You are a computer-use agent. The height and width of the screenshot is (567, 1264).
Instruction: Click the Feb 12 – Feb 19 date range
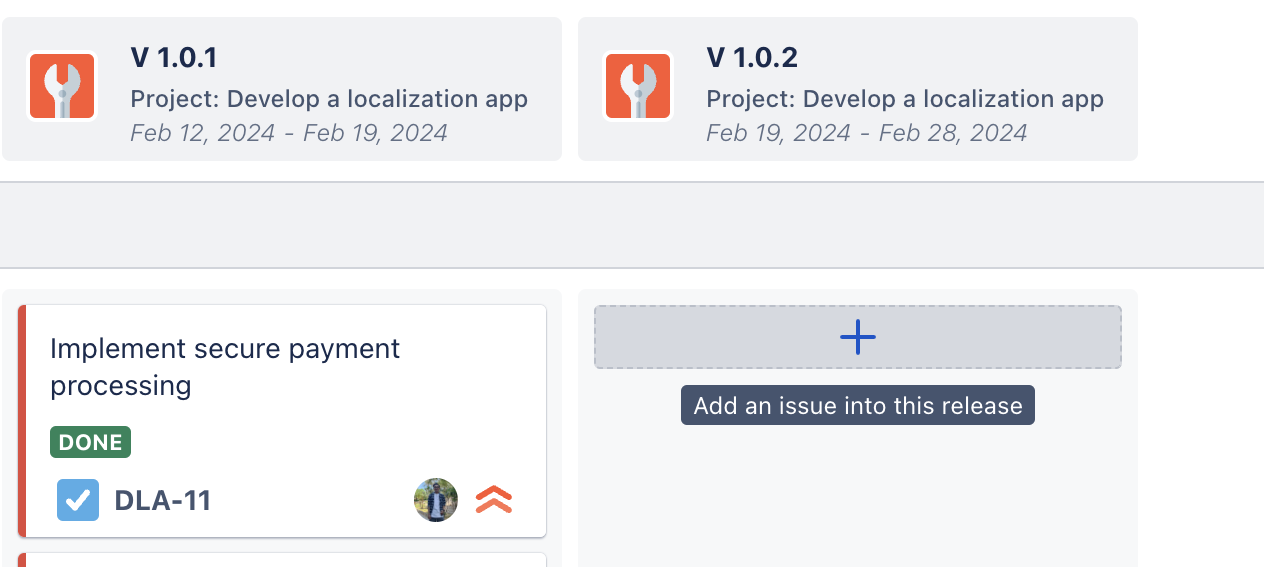288,133
